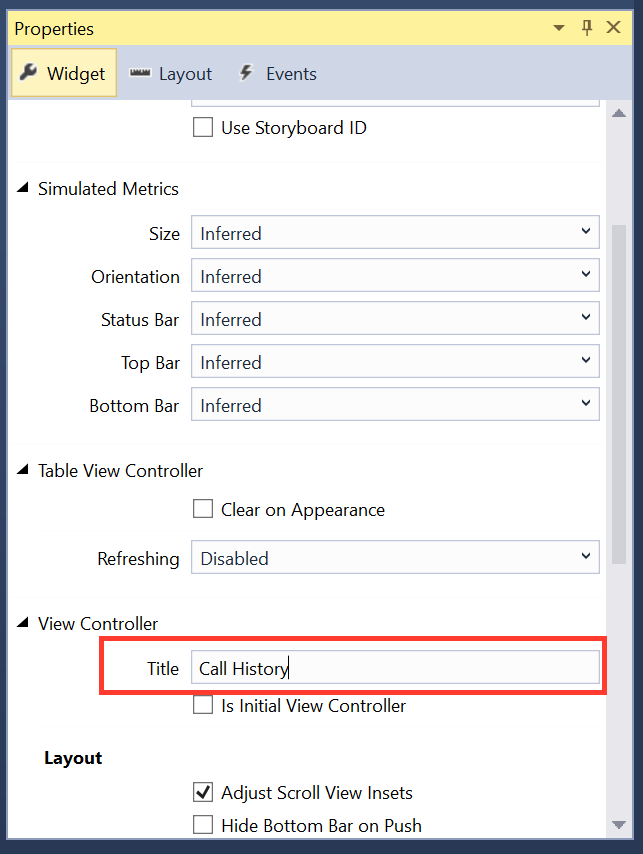Open the Properties window options dropdown arrow

tap(559, 28)
